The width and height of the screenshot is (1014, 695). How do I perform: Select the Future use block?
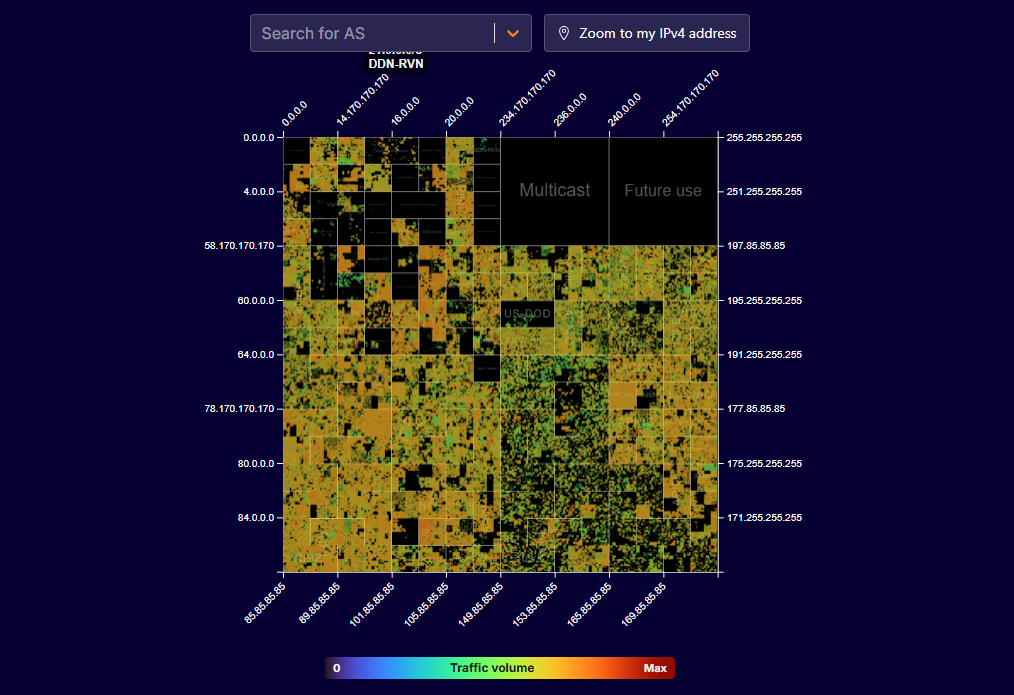click(663, 190)
